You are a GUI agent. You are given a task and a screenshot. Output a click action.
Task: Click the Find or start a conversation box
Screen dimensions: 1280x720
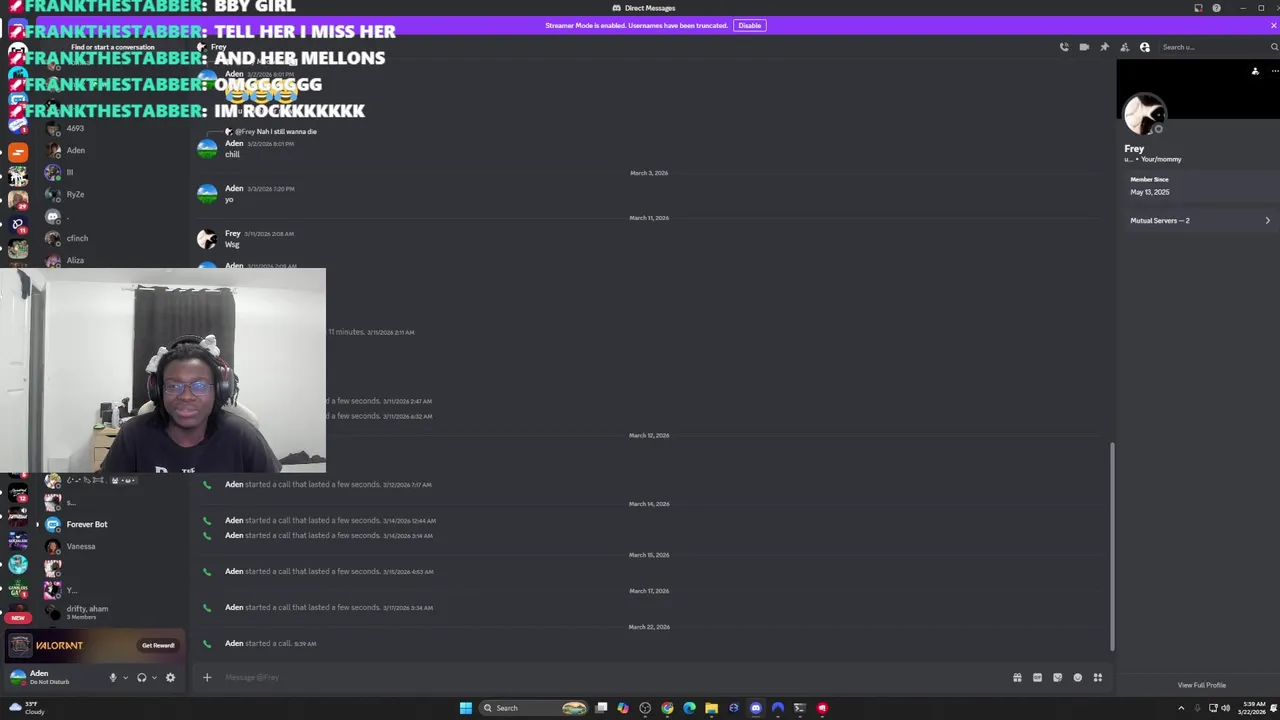112,47
